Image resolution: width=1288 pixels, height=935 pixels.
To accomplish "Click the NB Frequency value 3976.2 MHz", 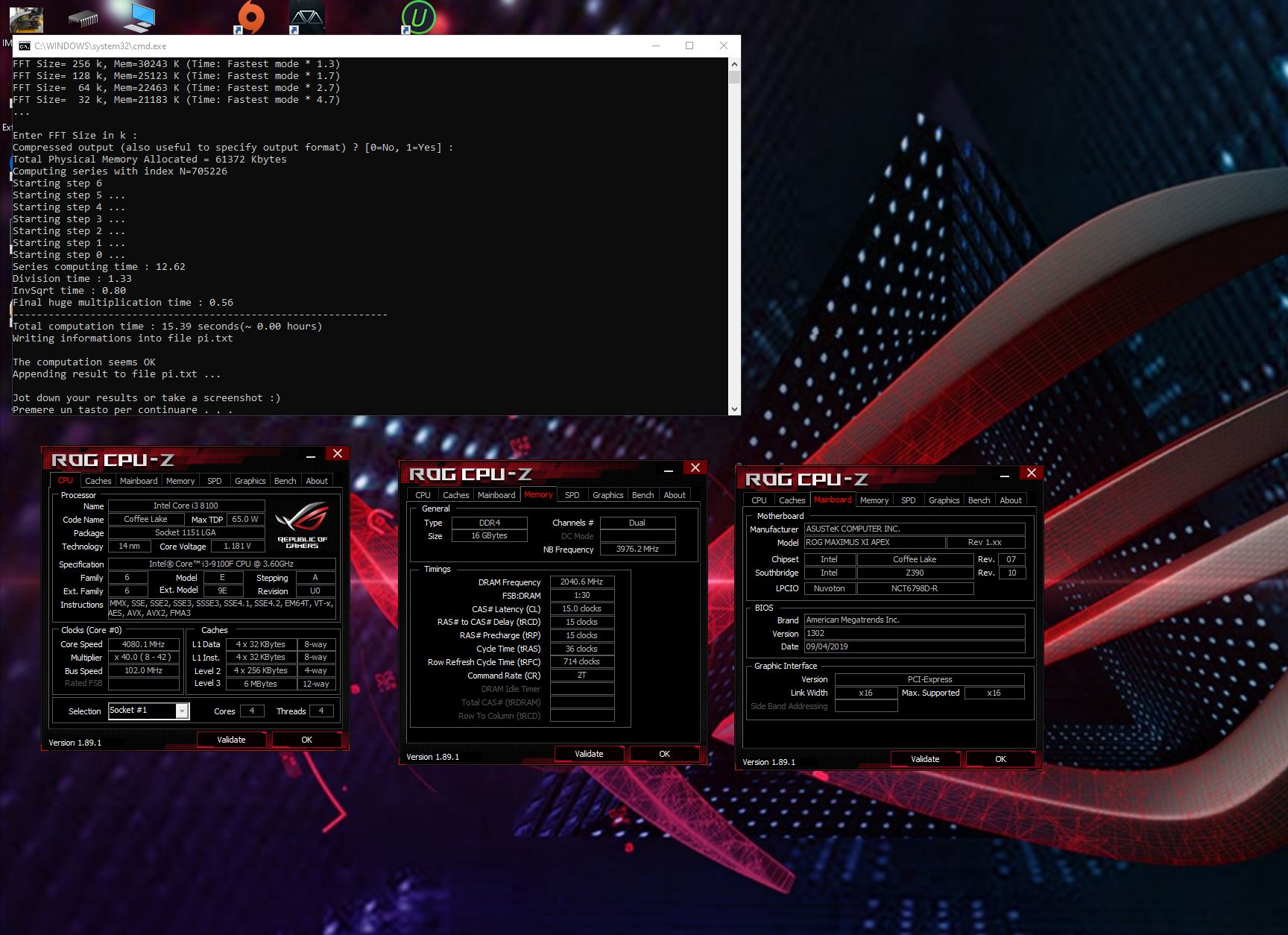I will point(637,549).
